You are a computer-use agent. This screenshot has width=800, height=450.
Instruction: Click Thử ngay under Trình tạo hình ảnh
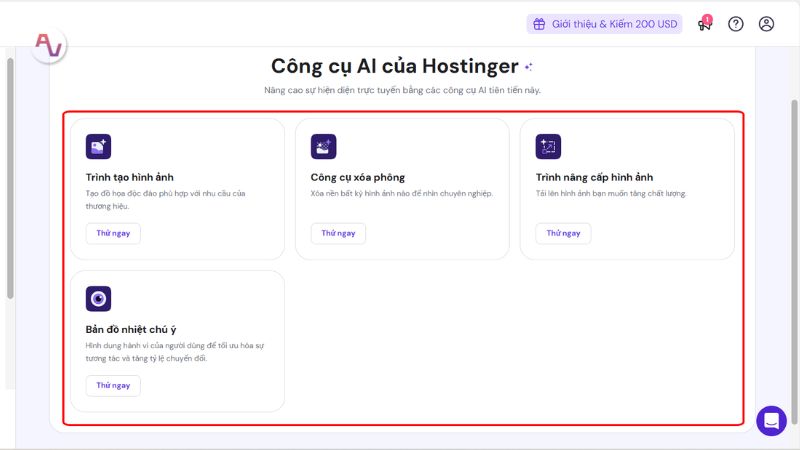click(113, 233)
